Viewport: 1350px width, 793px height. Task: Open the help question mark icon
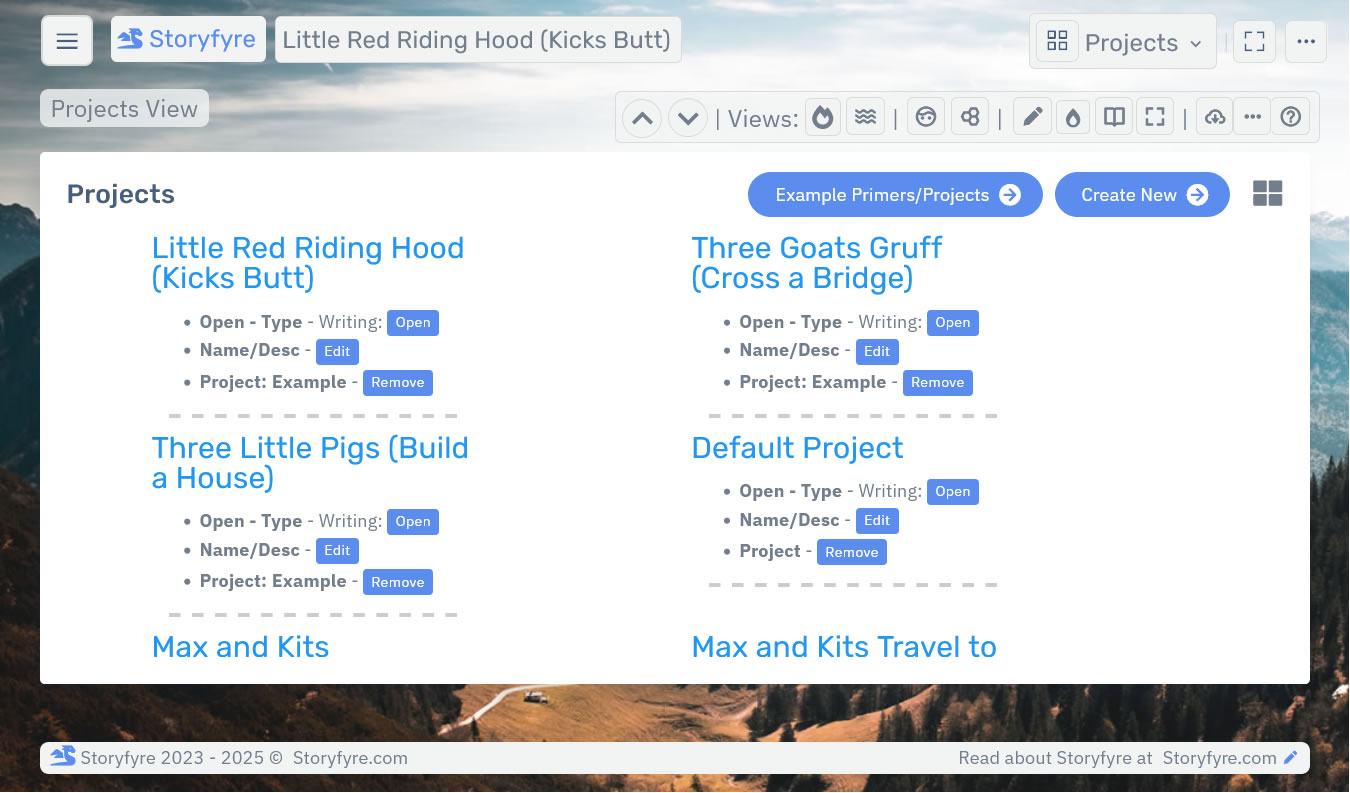click(1290, 116)
